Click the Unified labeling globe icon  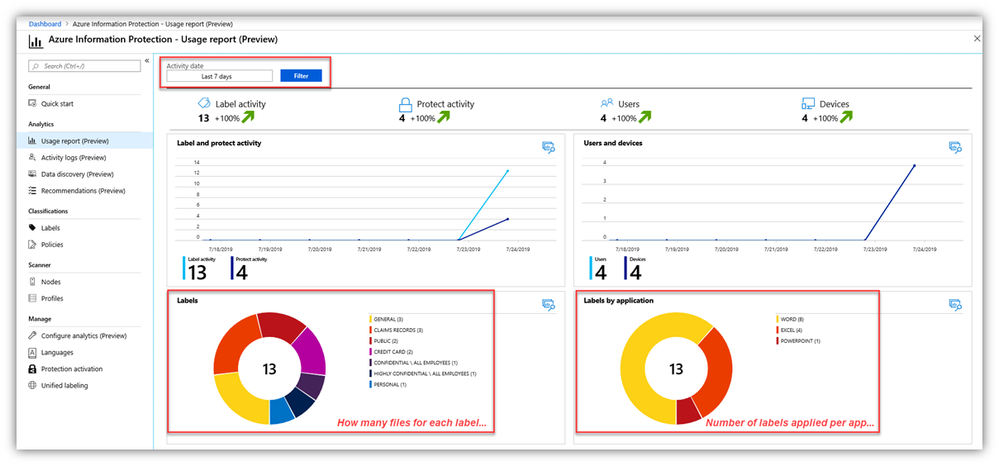pyautogui.click(x=32, y=386)
